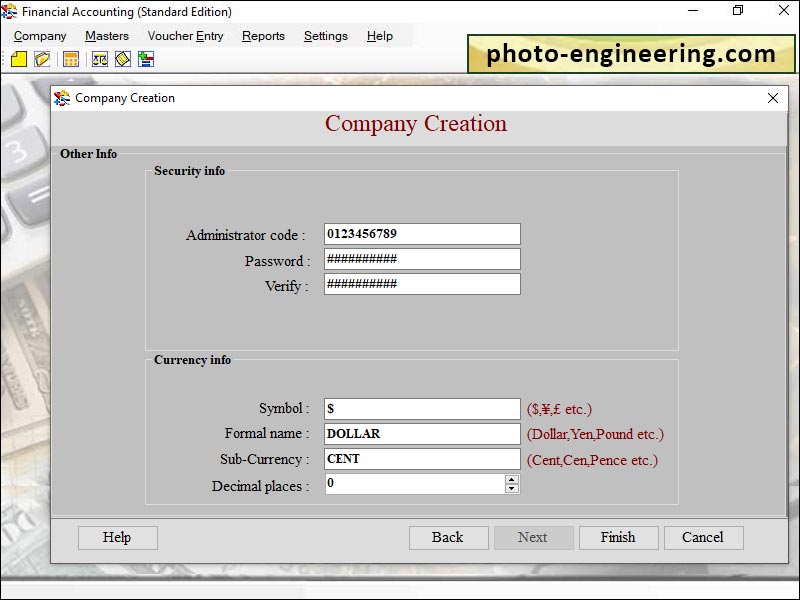Click the Help button
The width and height of the screenshot is (800, 600).
tap(117, 537)
